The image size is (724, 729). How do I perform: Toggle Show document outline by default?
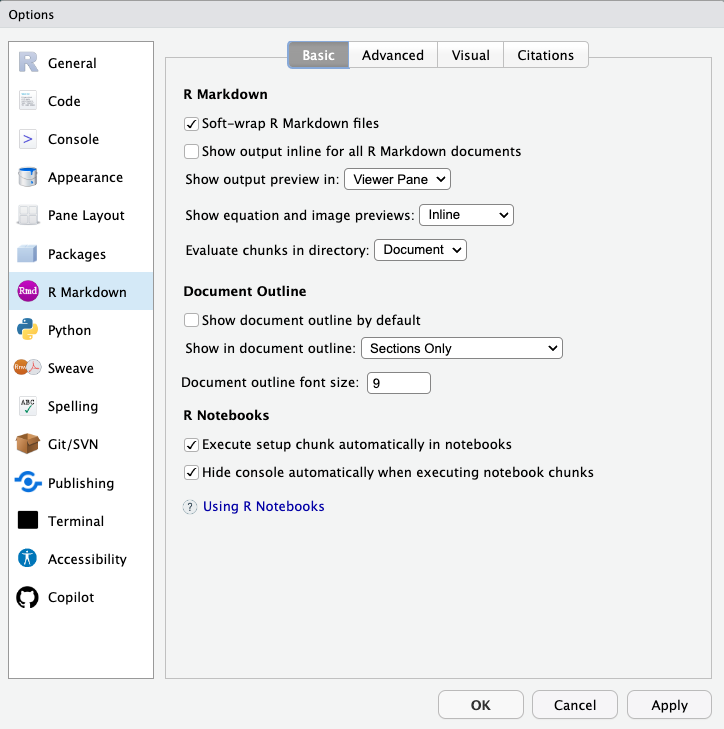pos(192,321)
